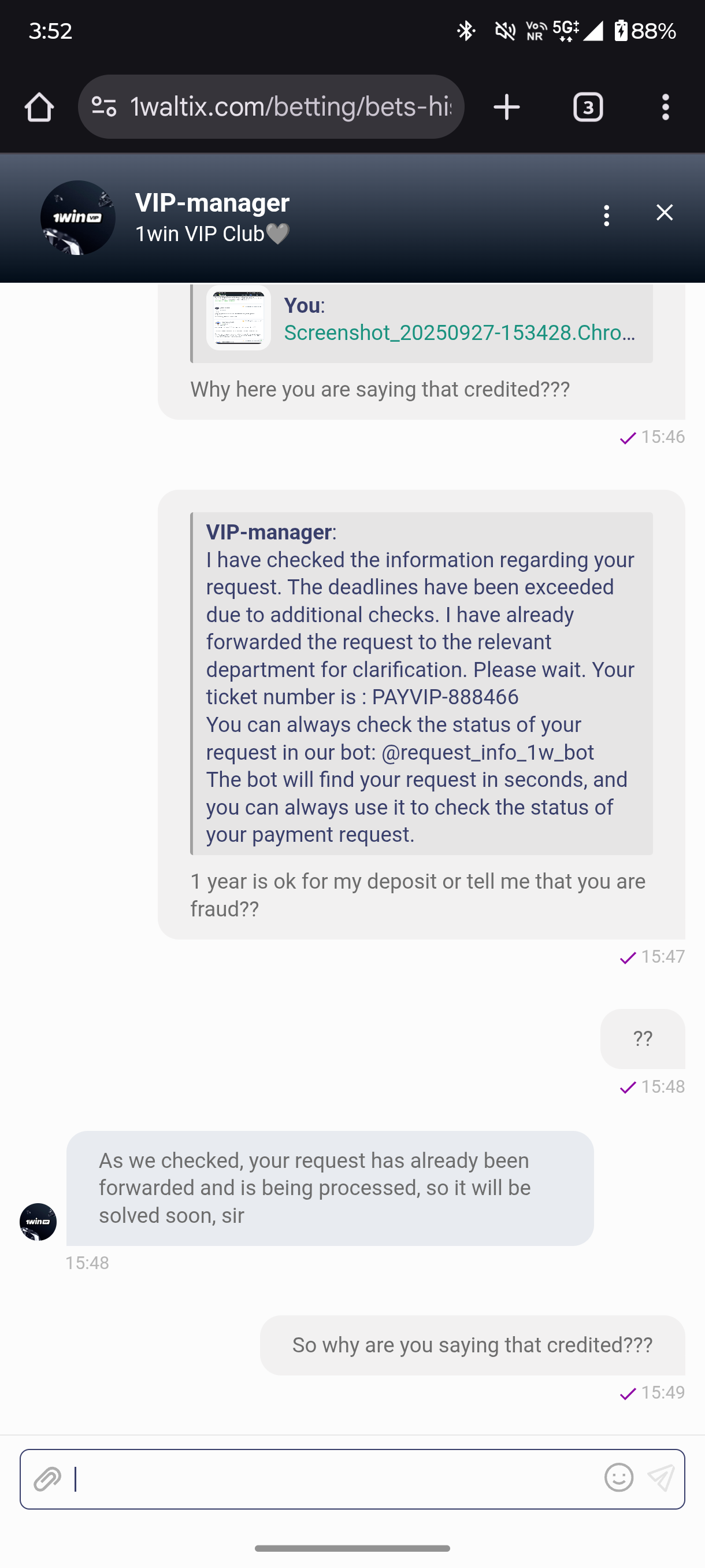Tap the "So why are you saying" message
Image resolution: width=705 pixels, height=1568 pixels.
(x=472, y=1345)
